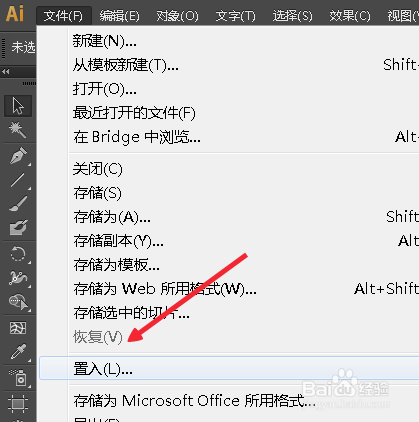This screenshot has width=419, height=422.
Task: Select the Artboard tool
Action: pos(18,403)
